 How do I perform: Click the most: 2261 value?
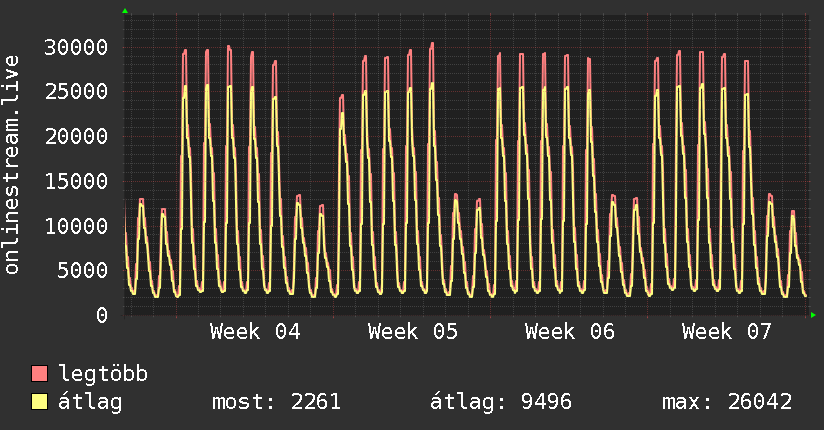[276, 402]
